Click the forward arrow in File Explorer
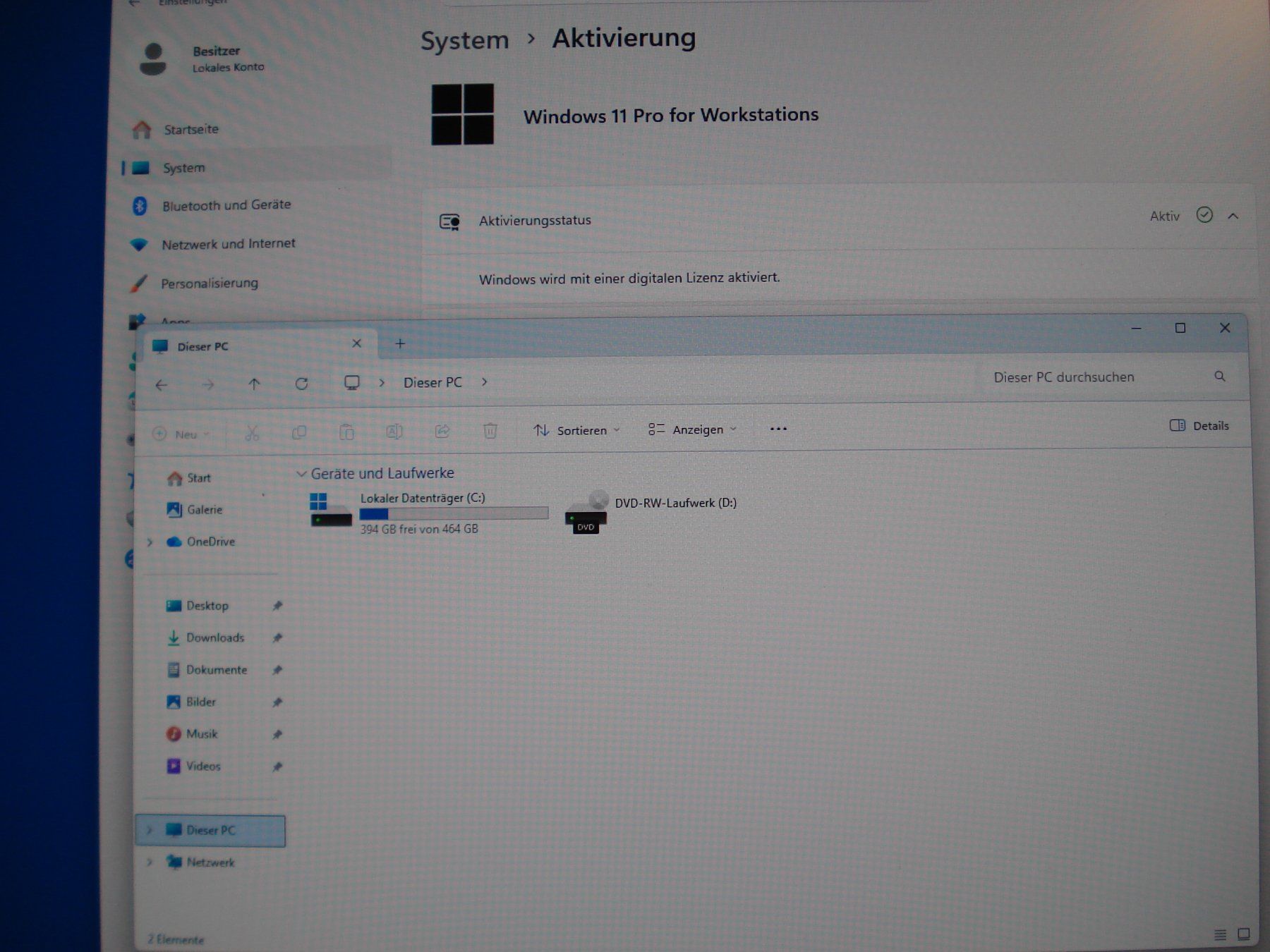 click(x=207, y=385)
